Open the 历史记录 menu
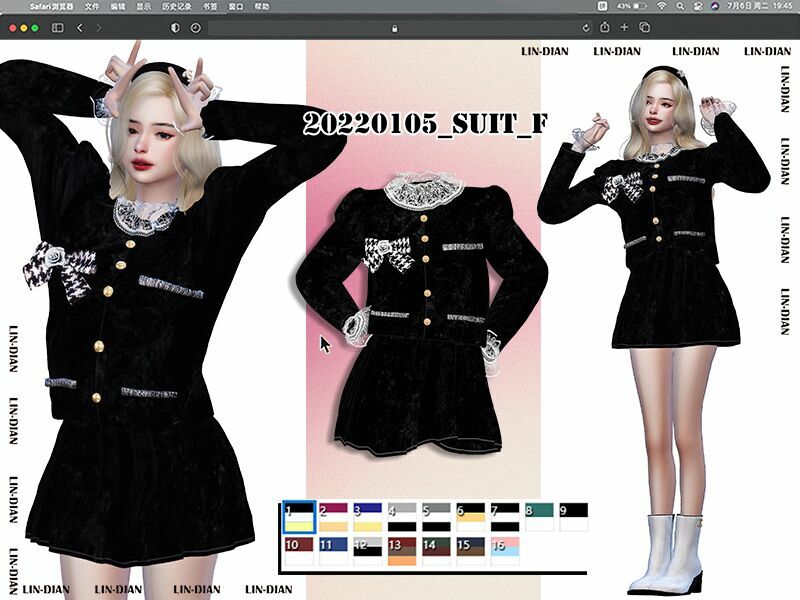800x600 pixels. pos(177,7)
